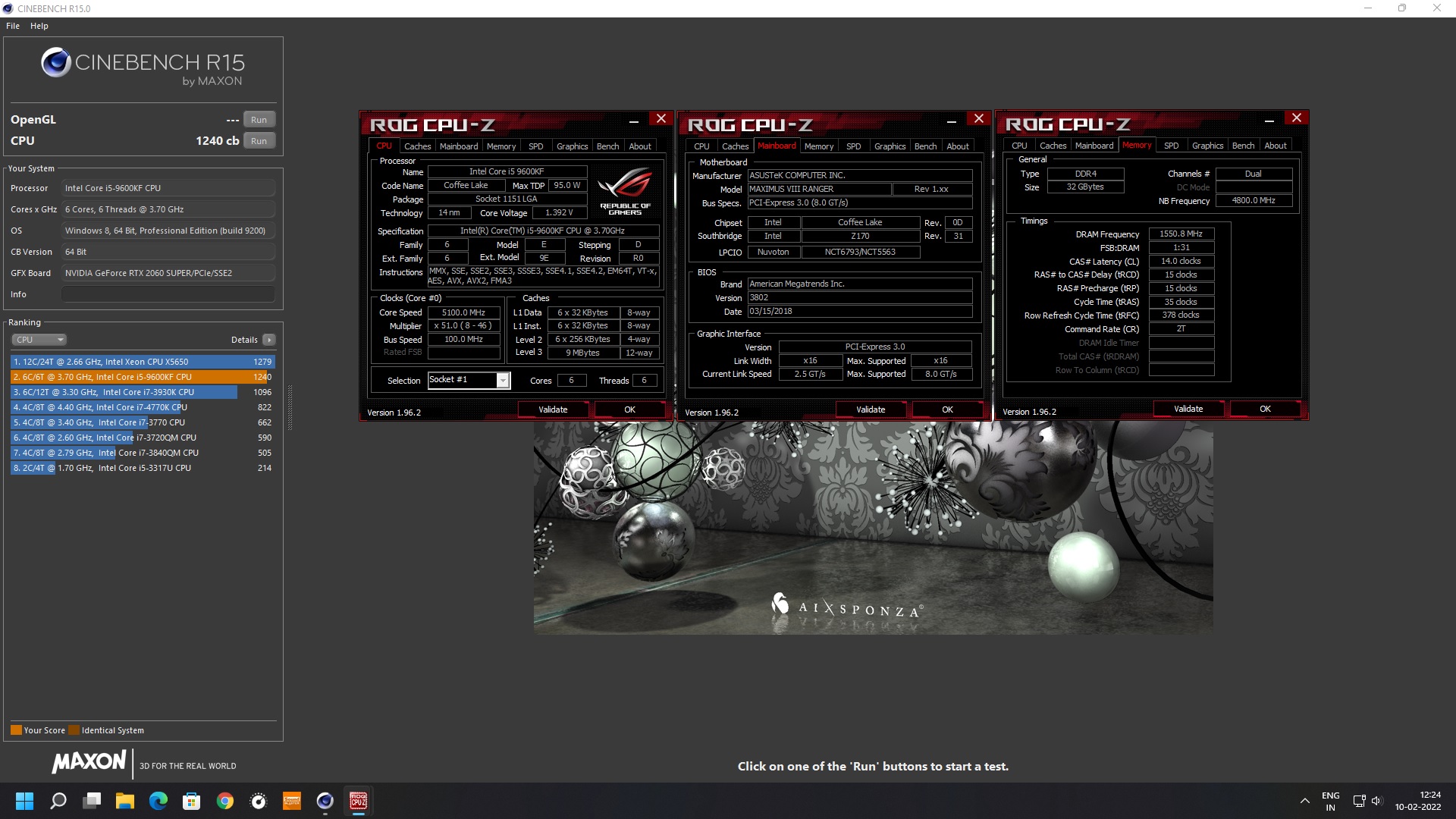Open the CPU ranking type dropdown
The image size is (1456, 819).
(39, 340)
